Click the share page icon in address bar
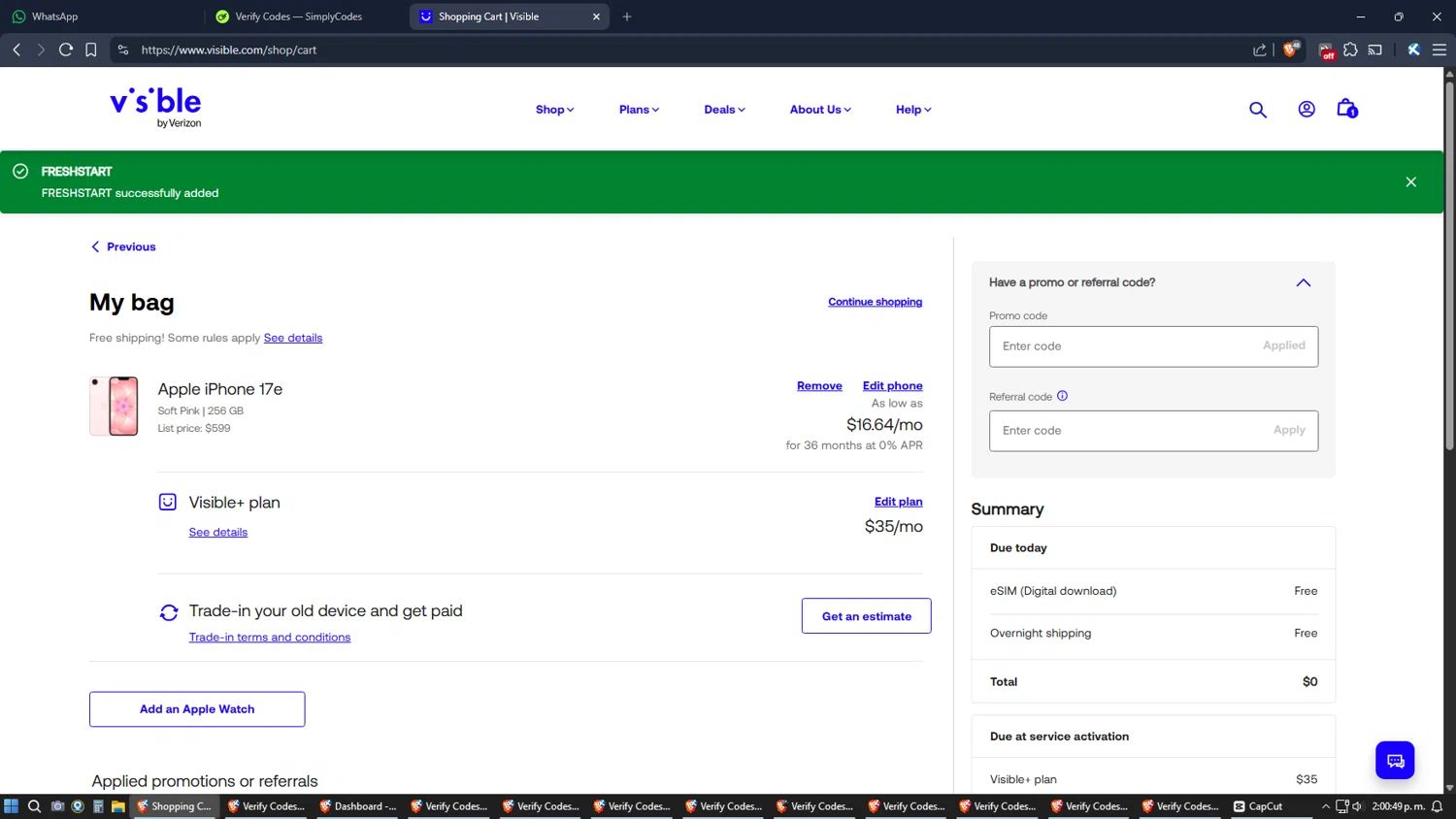The width and height of the screenshot is (1456, 819). [1260, 49]
